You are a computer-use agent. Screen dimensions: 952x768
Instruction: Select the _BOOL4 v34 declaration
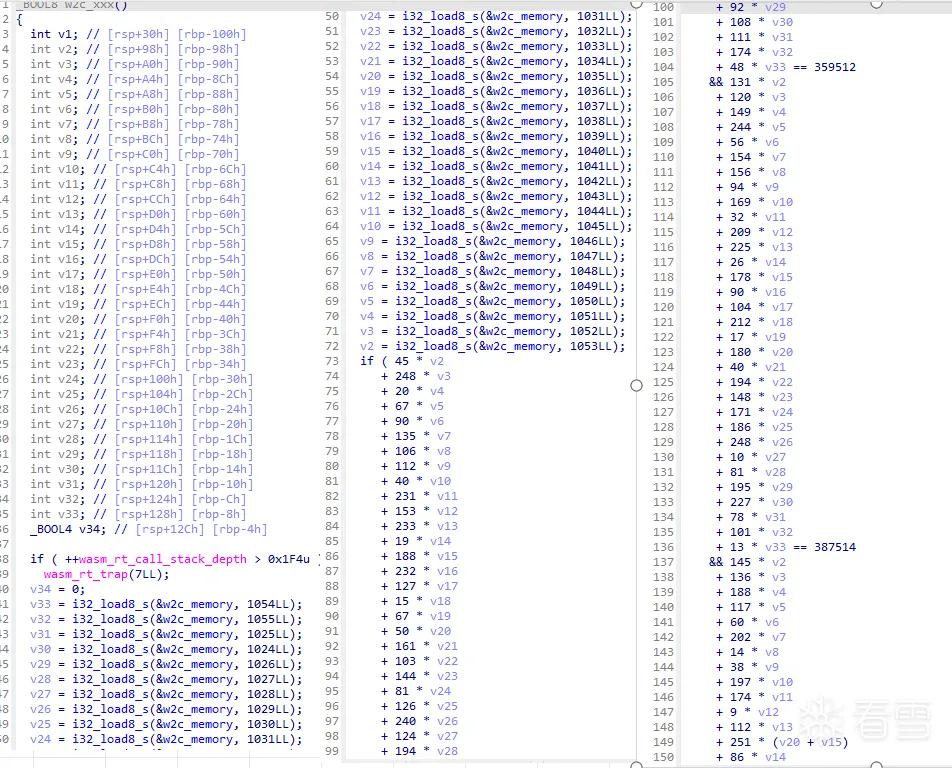coord(68,529)
